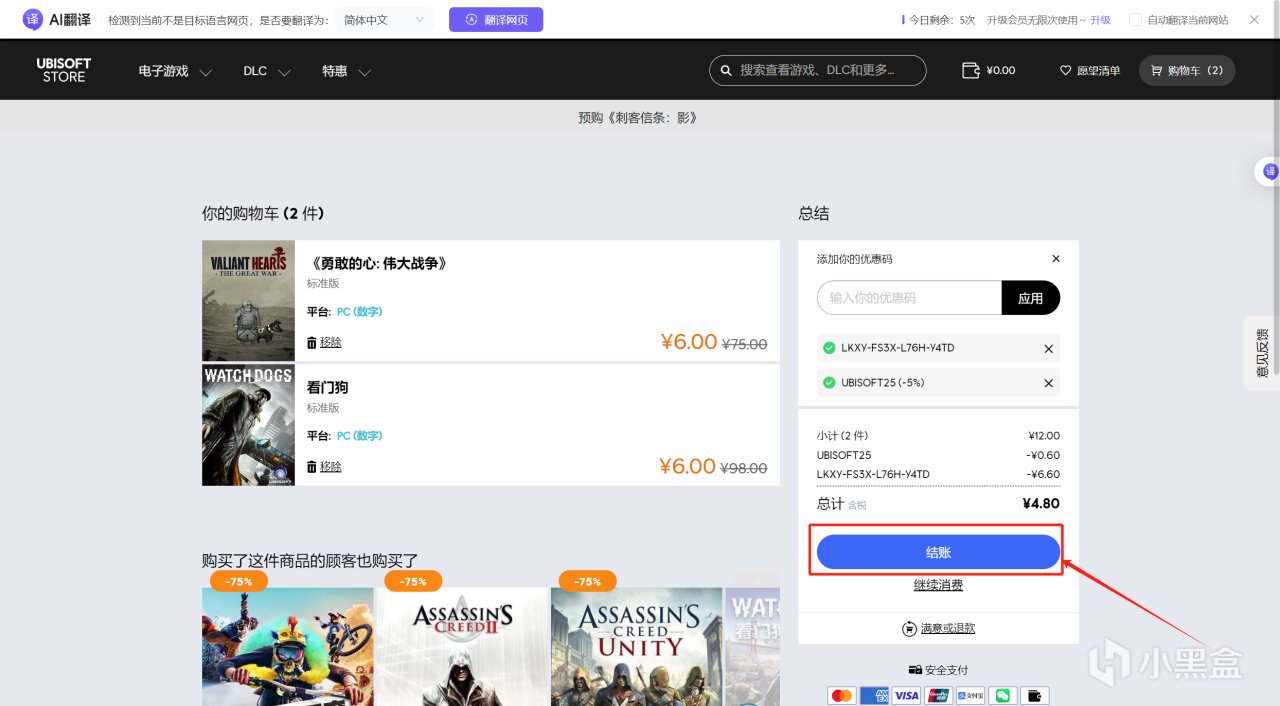Click the store search field
Image resolution: width=1280 pixels, height=706 pixels.
(818, 70)
